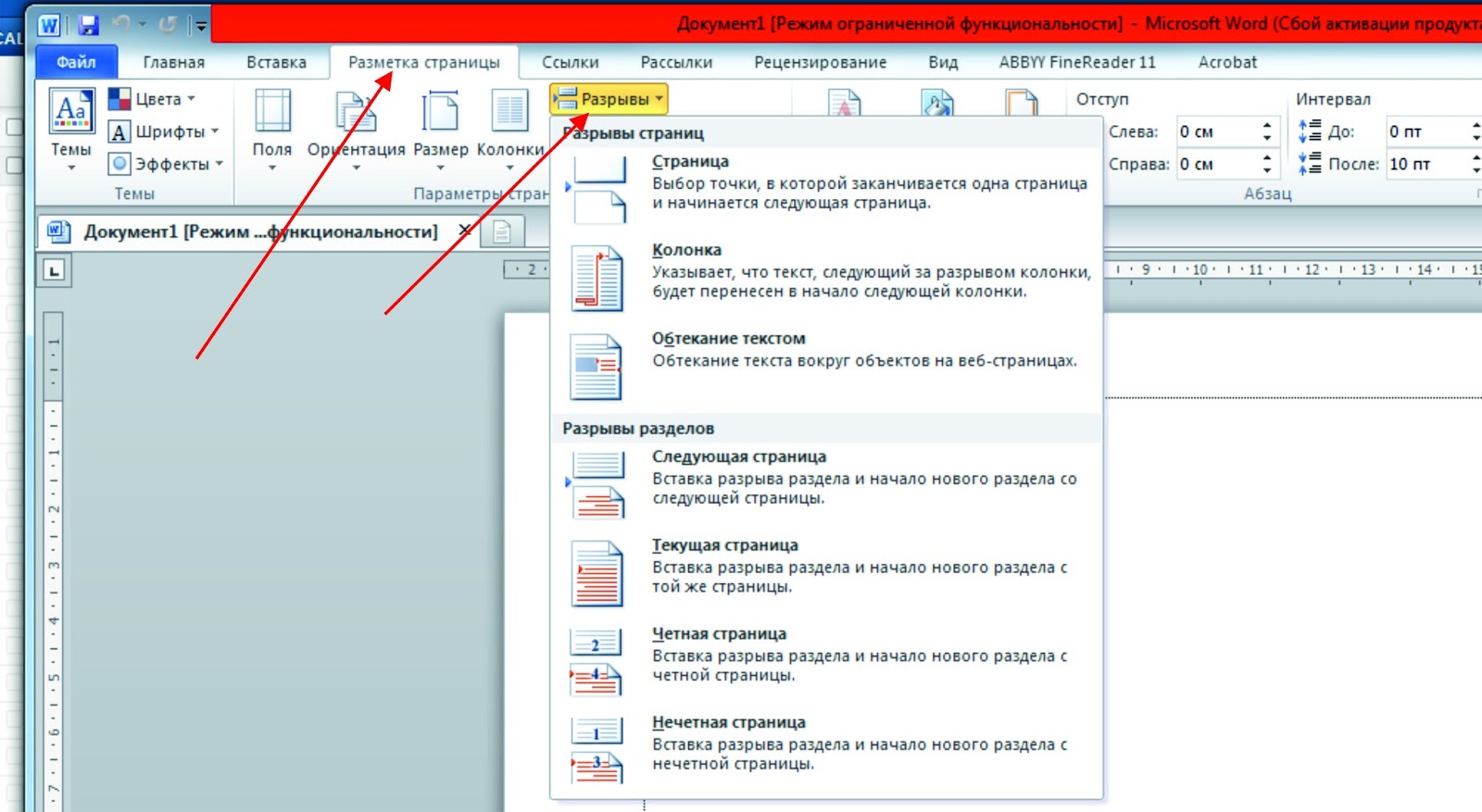Click the Ориентация page orientation button
The width and height of the screenshot is (1482, 812).
point(357,130)
